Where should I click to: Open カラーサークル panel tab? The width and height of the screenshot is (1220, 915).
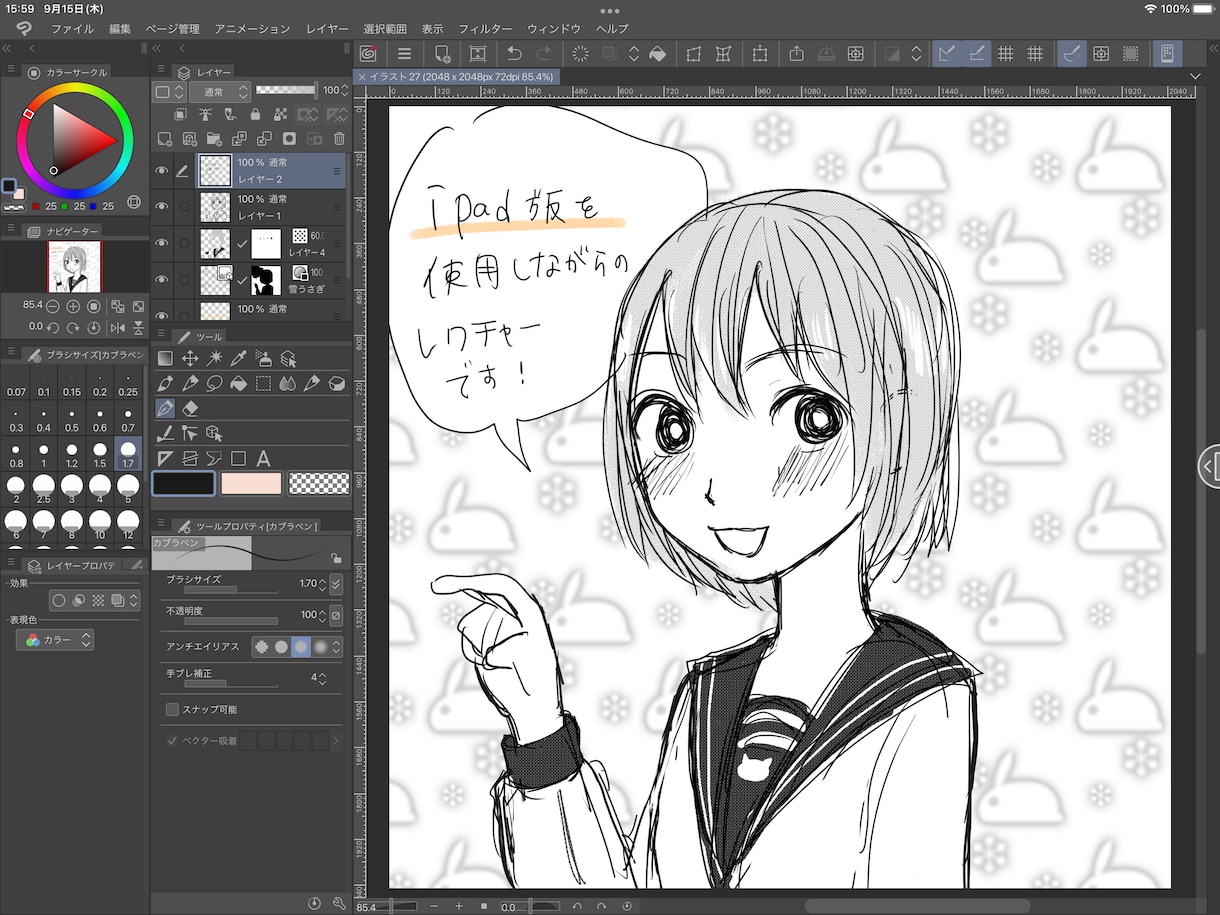[66, 72]
